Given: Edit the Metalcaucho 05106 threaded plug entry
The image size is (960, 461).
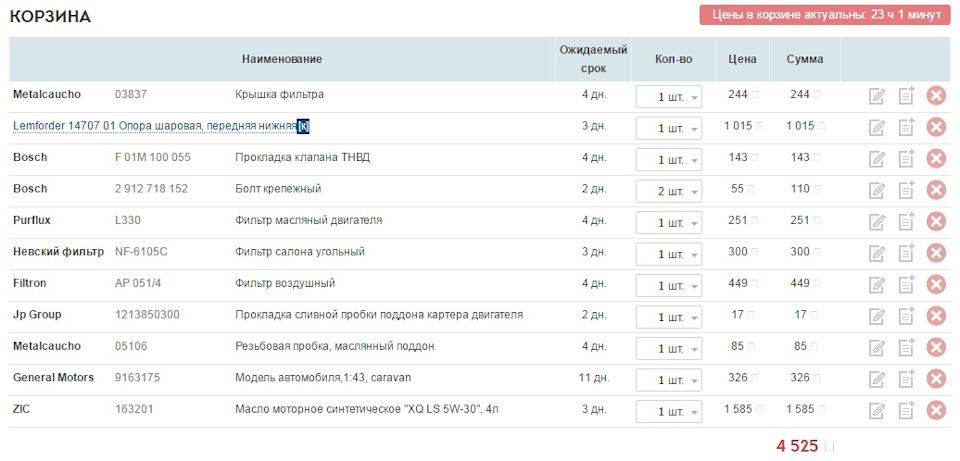Looking at the screenshot, I should pyautogui.click(x=877, y=348).
